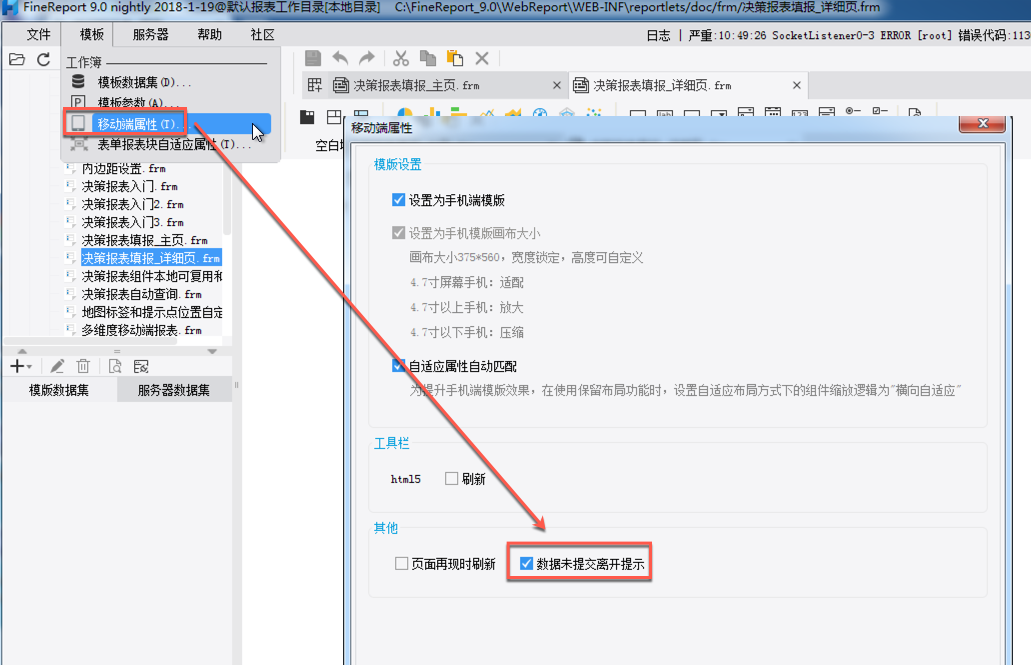This screenshot has height=665, width=1031.
Task: Open the 文件 menu
Action: [38, 35]
